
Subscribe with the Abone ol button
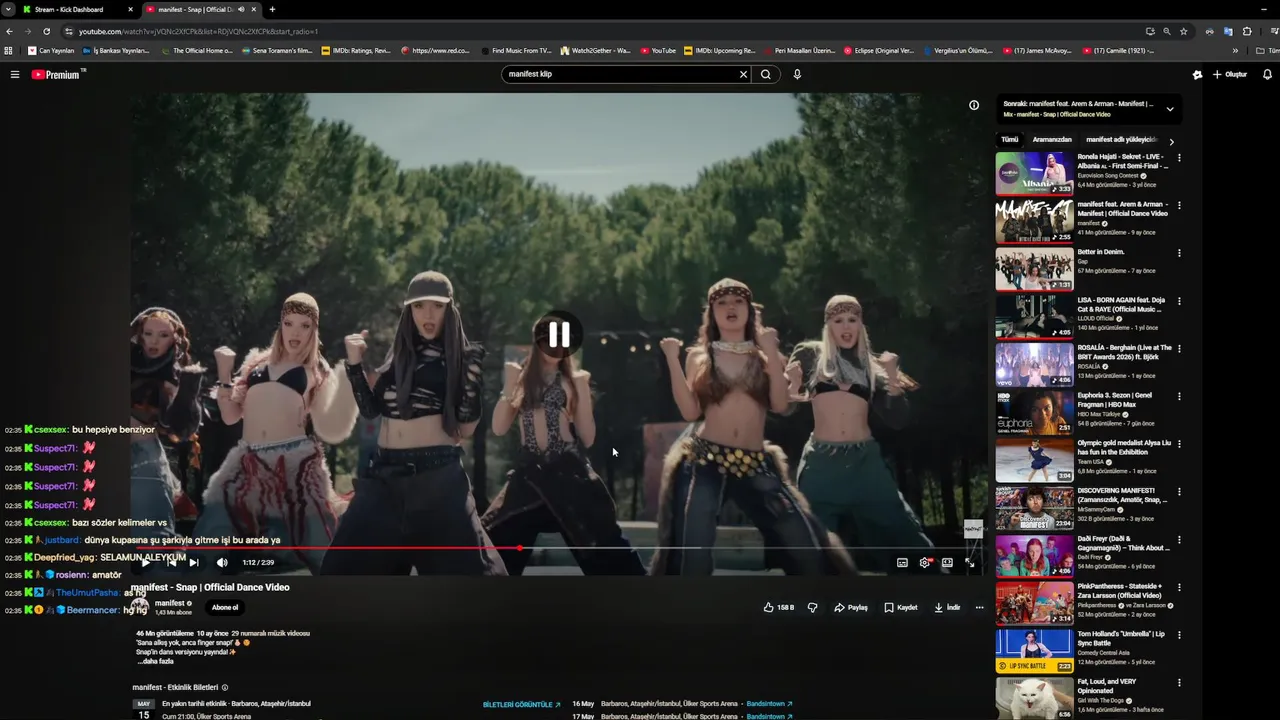pos(225,607)
